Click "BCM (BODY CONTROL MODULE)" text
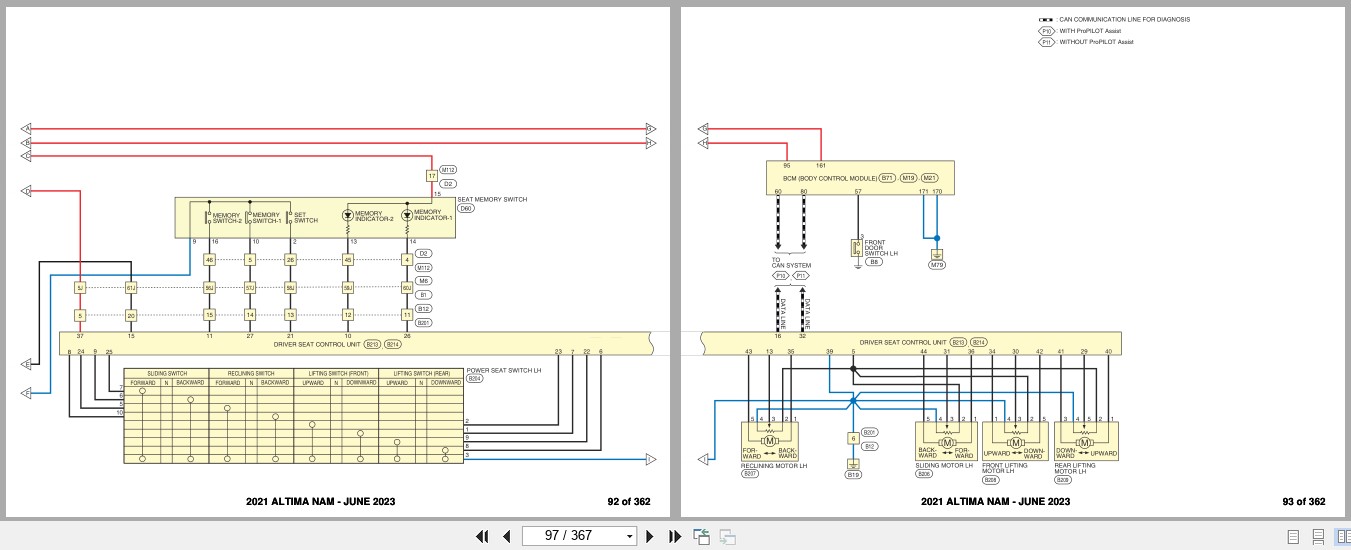This screenshot has width=1351, height=550. pos(830,177)
